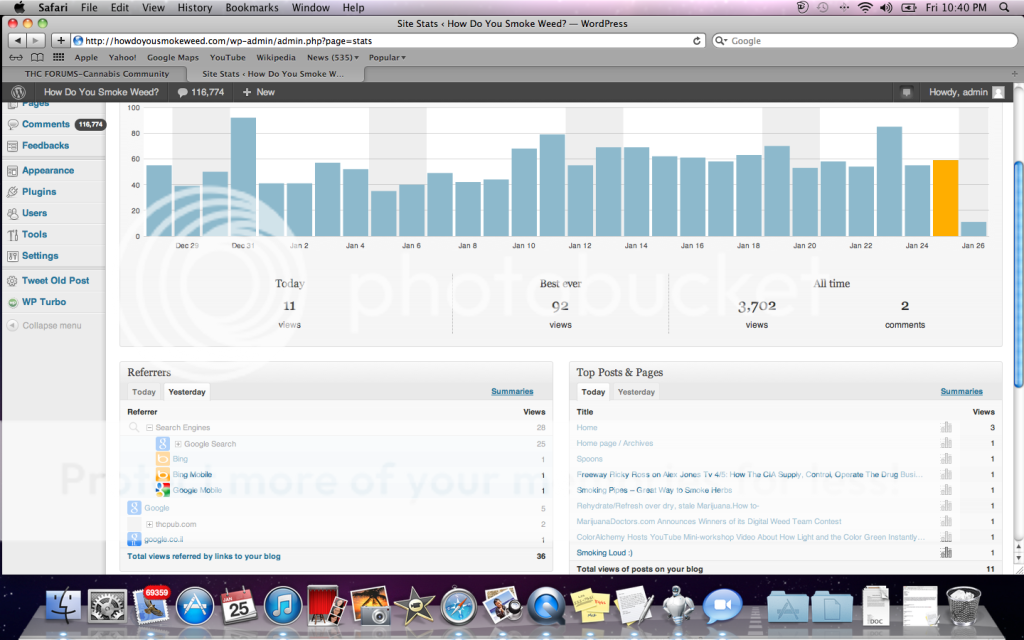
Task: Open Top Sites grid icon
Action: click(x=58, y=57)
